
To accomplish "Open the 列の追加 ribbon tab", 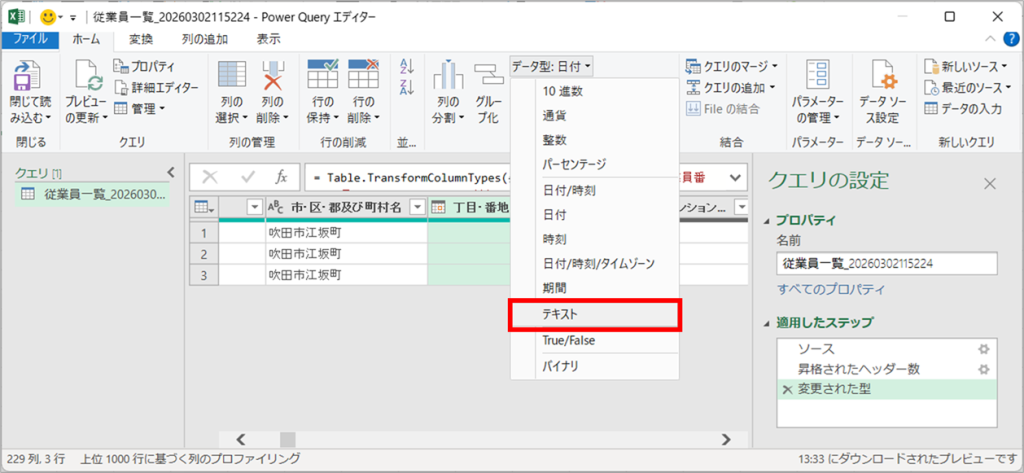I will point(203,39).
